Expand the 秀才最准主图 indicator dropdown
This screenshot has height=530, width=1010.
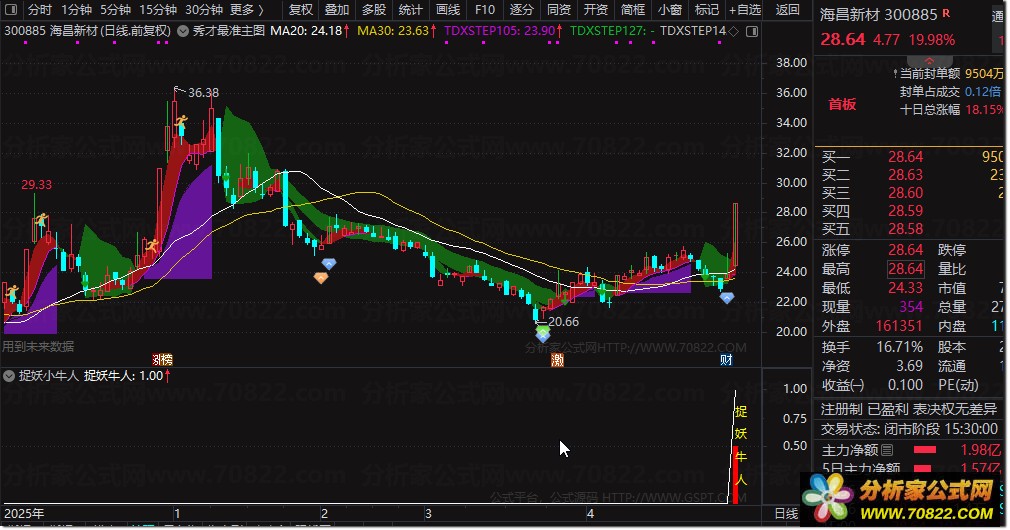click(183, 31)
